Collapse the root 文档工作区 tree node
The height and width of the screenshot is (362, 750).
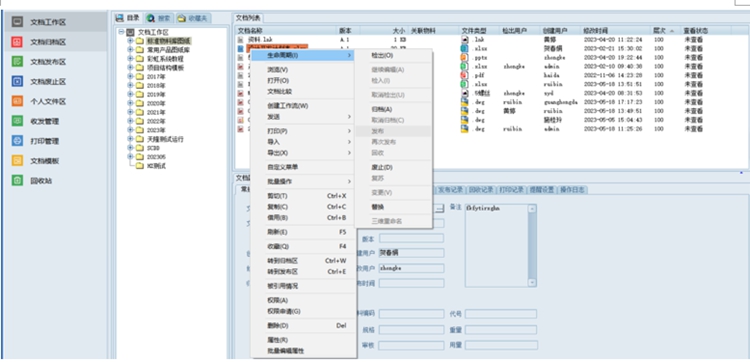pos(121,32)
